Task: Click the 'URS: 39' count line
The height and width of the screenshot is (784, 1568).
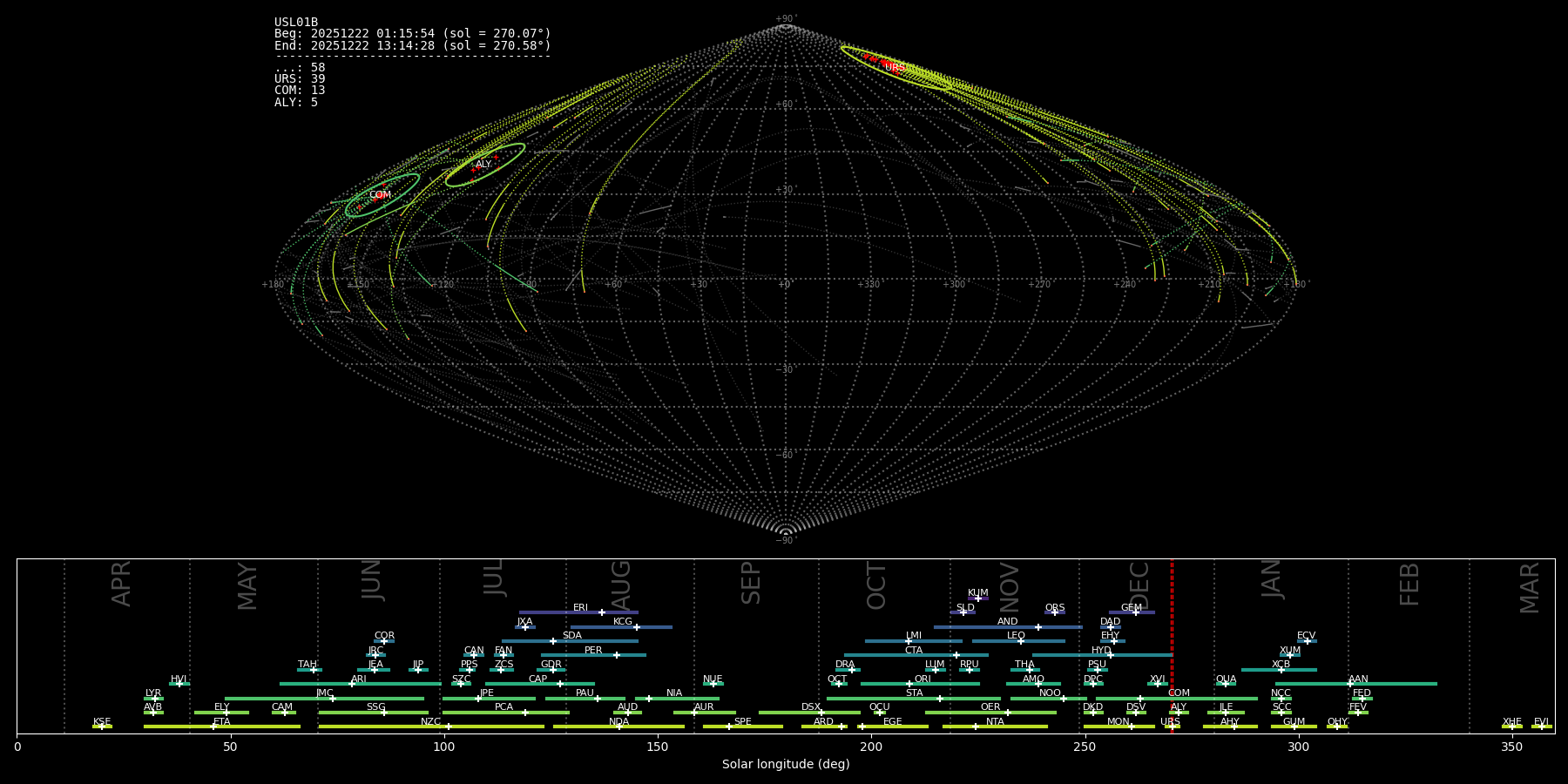Action: pyautogui.click(x=300, y=79)
